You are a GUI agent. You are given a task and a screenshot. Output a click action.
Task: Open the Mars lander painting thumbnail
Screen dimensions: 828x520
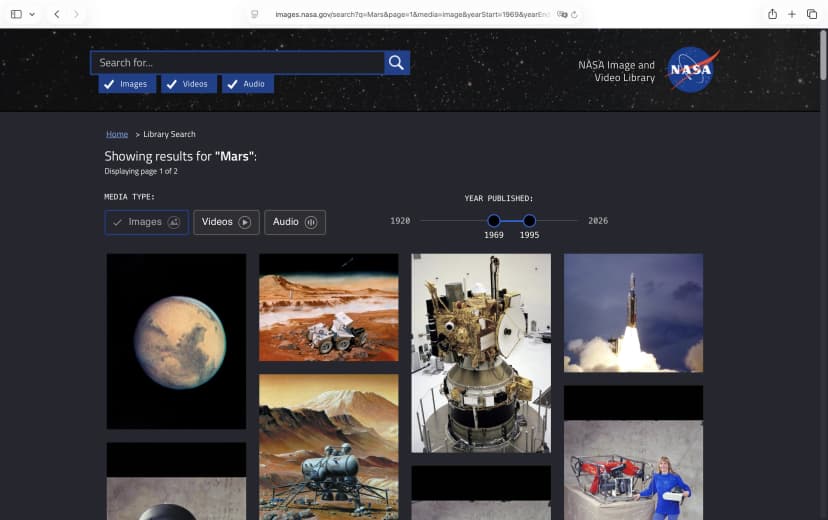pyautogui.click(x=328, y=447)
